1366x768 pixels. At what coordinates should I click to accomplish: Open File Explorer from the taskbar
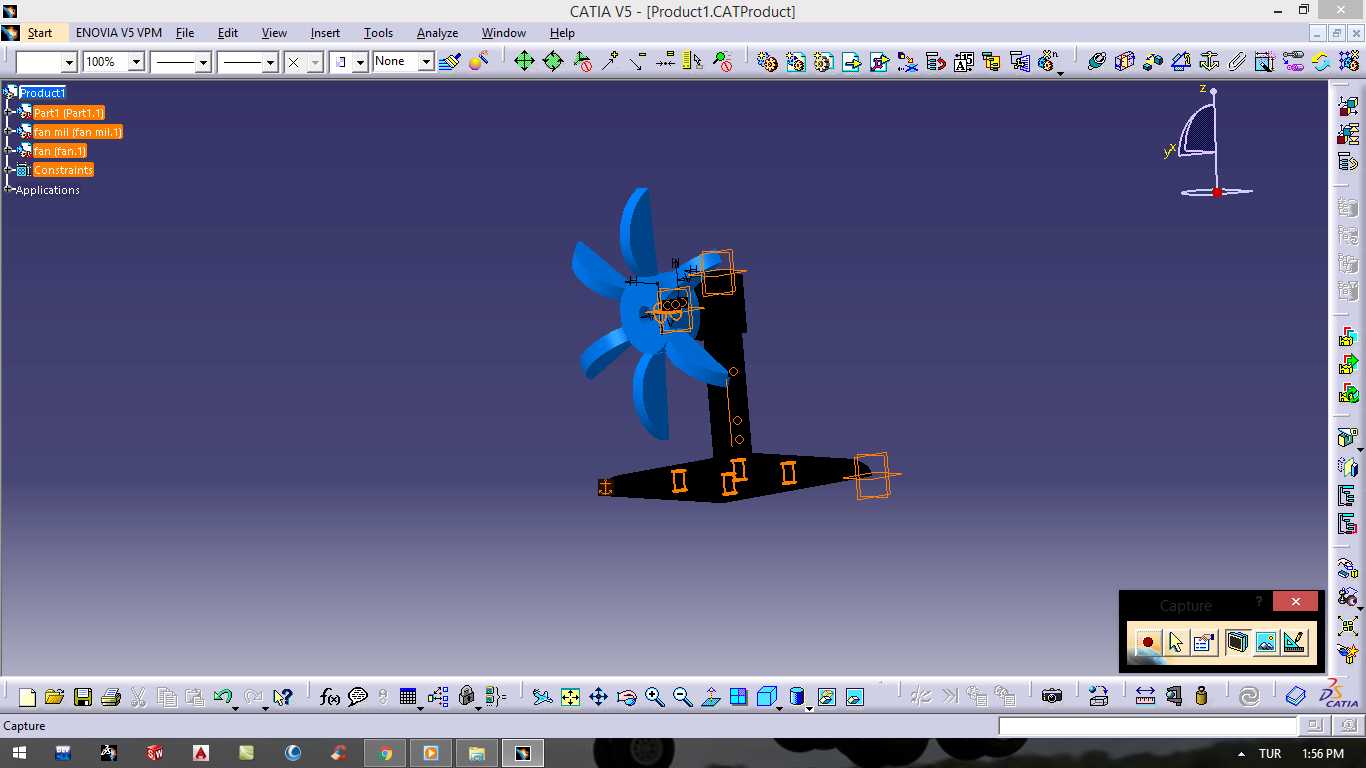click(477, 753)
